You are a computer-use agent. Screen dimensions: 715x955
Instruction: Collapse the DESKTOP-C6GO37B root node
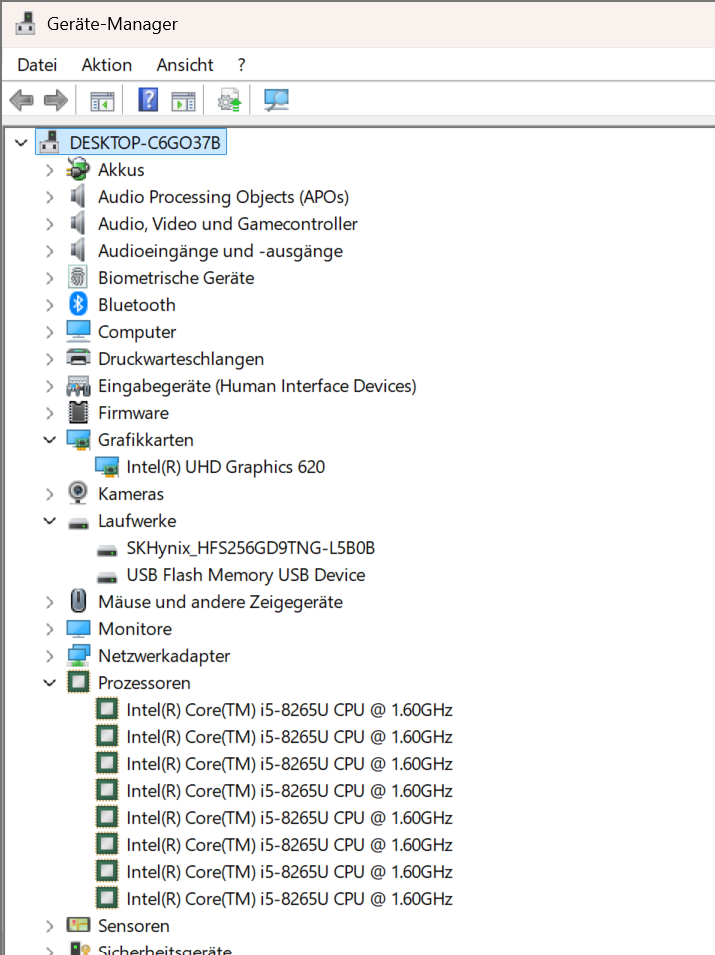point(21,143)
